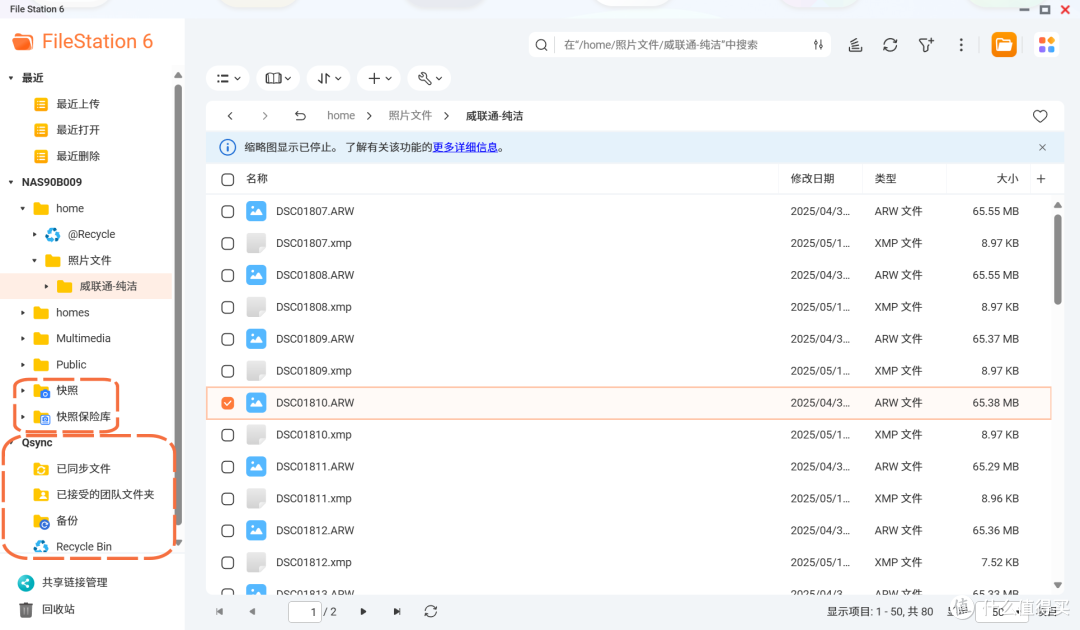The height and width of the screenshot is (630, 1080).
Task: Open Qsync 备份 folder
Action: point(67,521)
